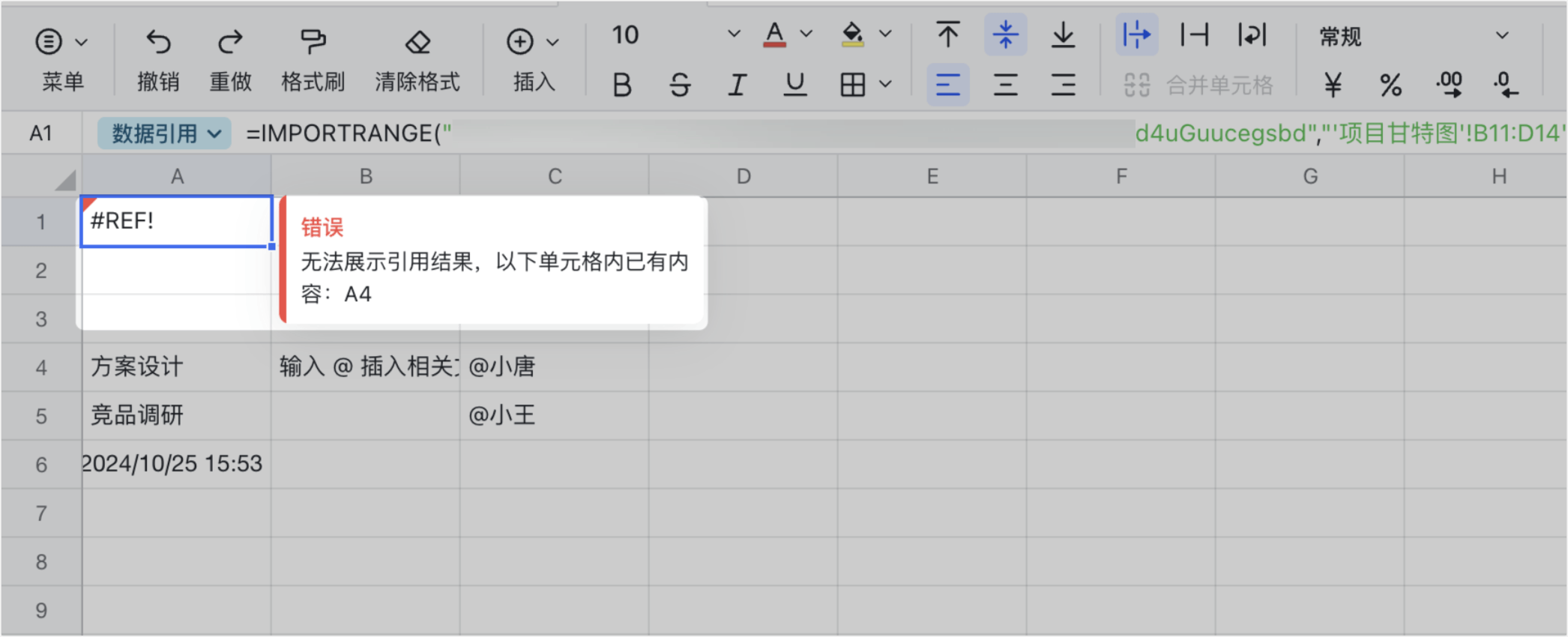Image resolution: width=1568 pixels, height=637 pixels.
Task: Expand the 数据引用 dropdown in formula bar
Action: pyautogui.click(x=164, y=133)
